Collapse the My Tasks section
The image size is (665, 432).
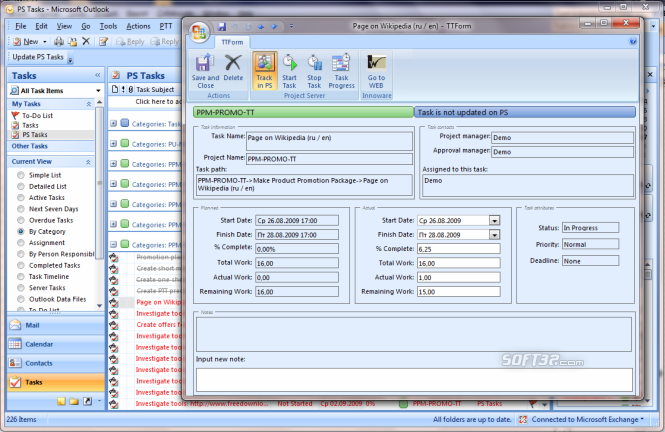[89, 104]
